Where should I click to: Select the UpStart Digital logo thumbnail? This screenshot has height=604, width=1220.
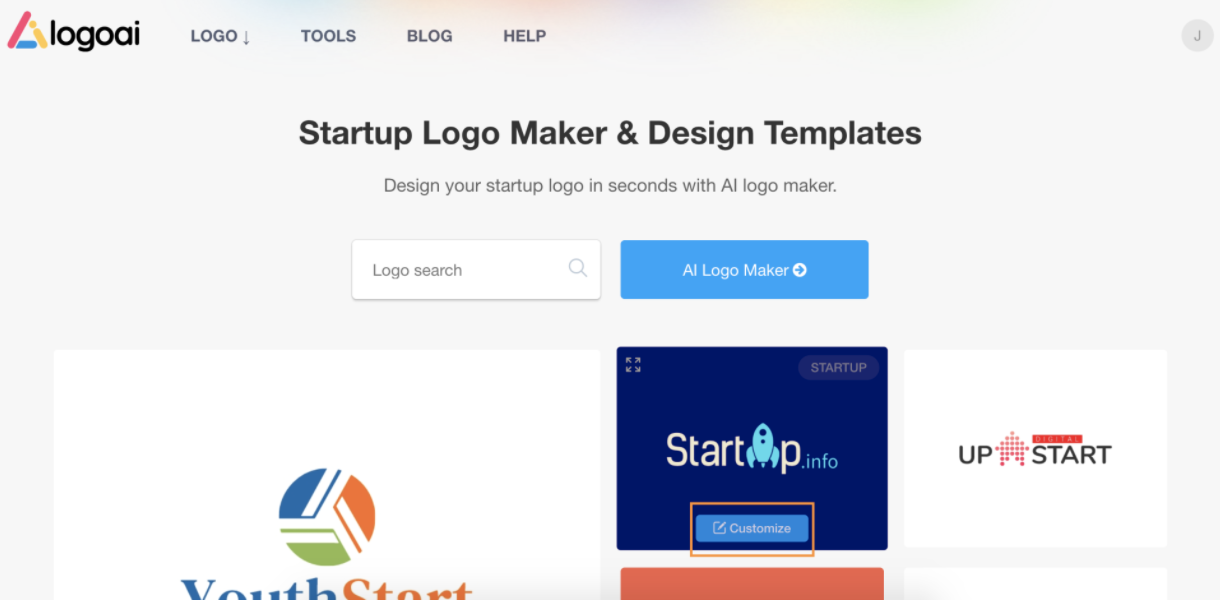pos(1035,449)
